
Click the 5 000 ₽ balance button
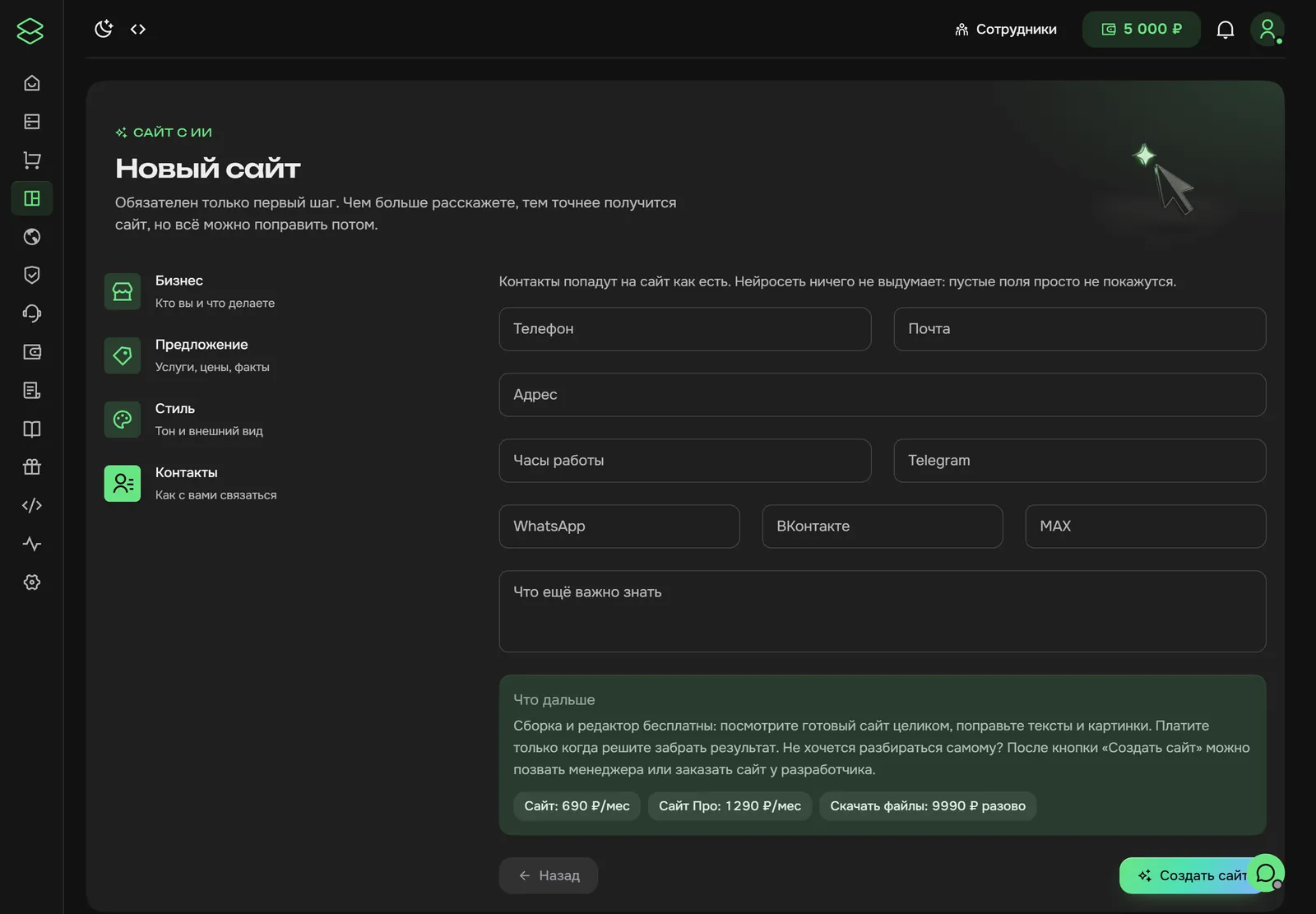pos(1142,30)
